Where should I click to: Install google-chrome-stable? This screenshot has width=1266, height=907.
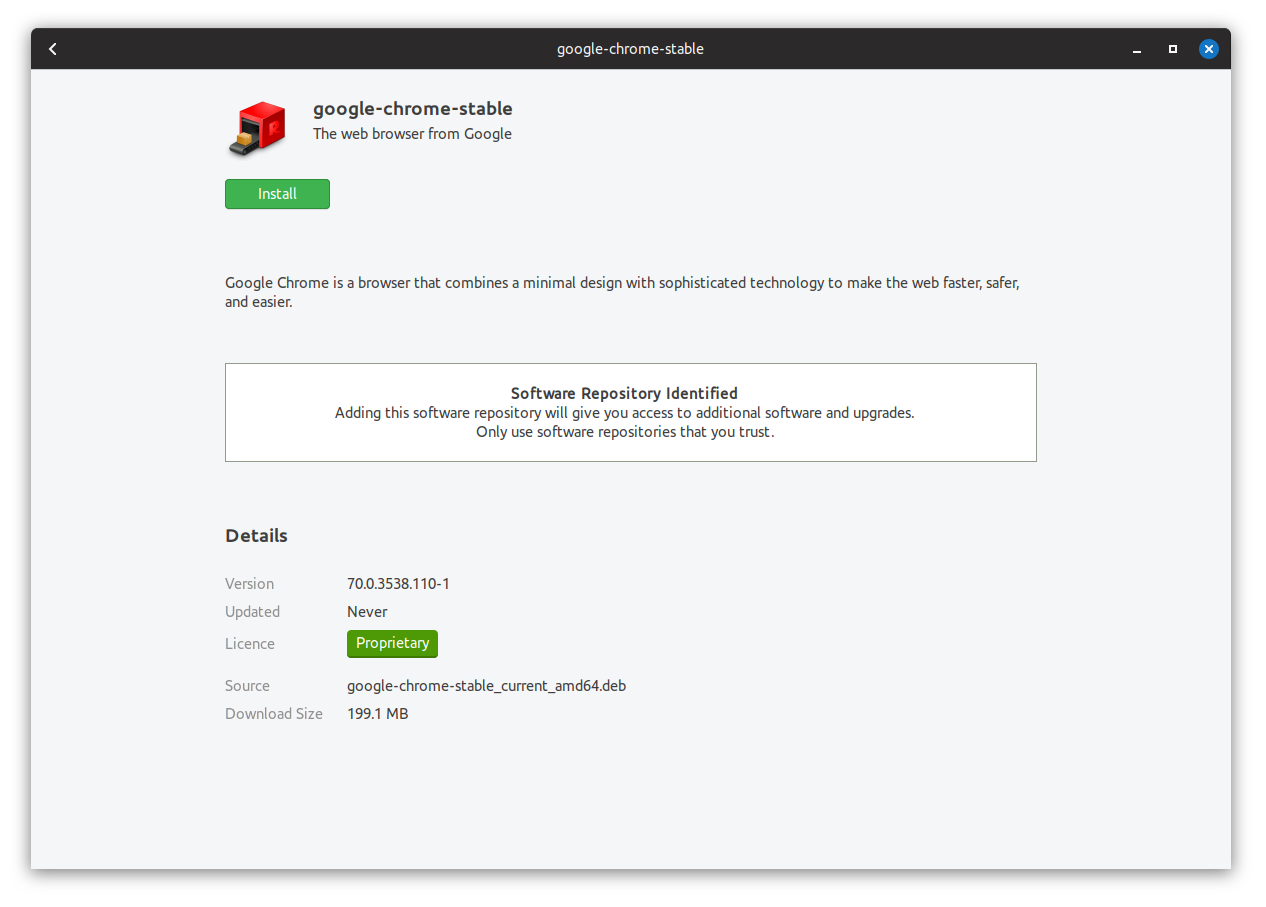[277, 194]
